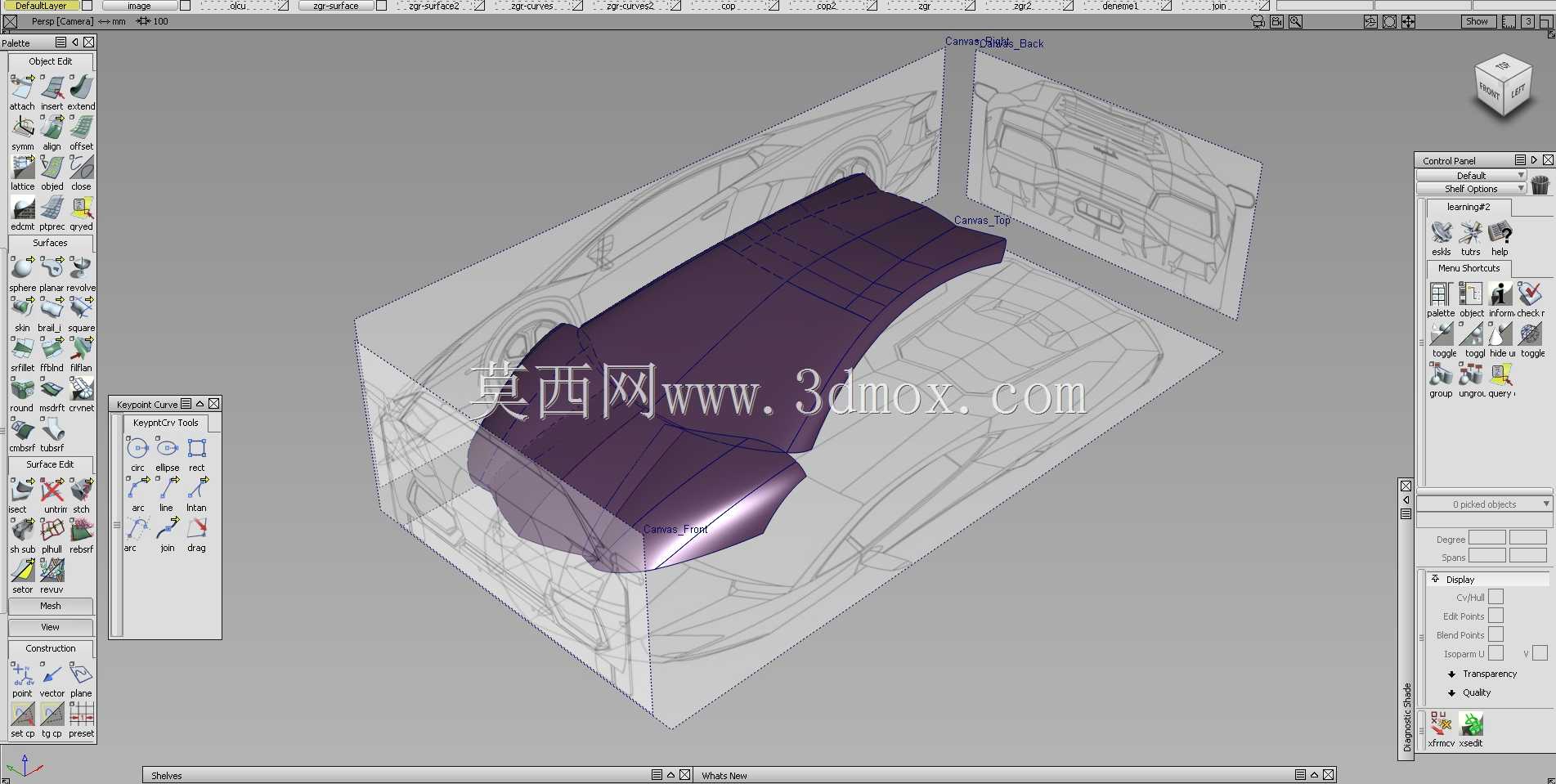Screen dimensions: 1556x784
Task: Choose the ffblnd freeform blend tool
Action: pyautogui.click(x=52, y=349)
